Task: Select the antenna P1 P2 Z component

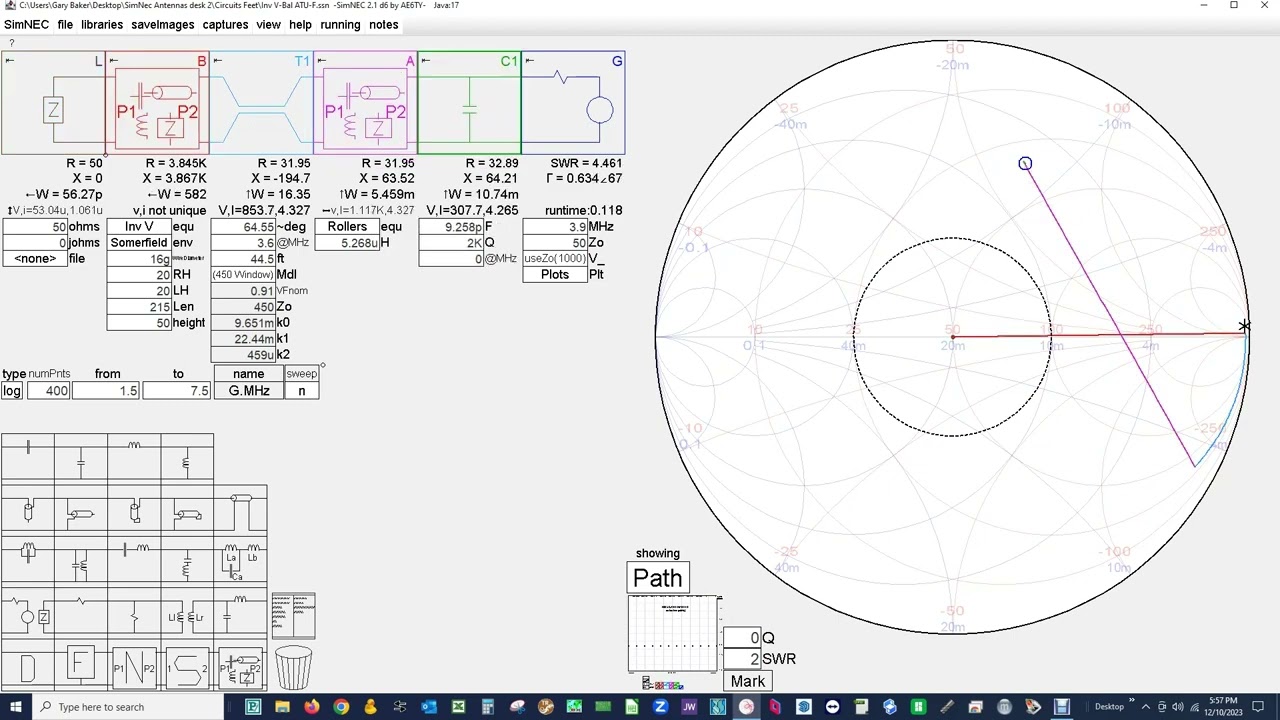Action: 240,667
